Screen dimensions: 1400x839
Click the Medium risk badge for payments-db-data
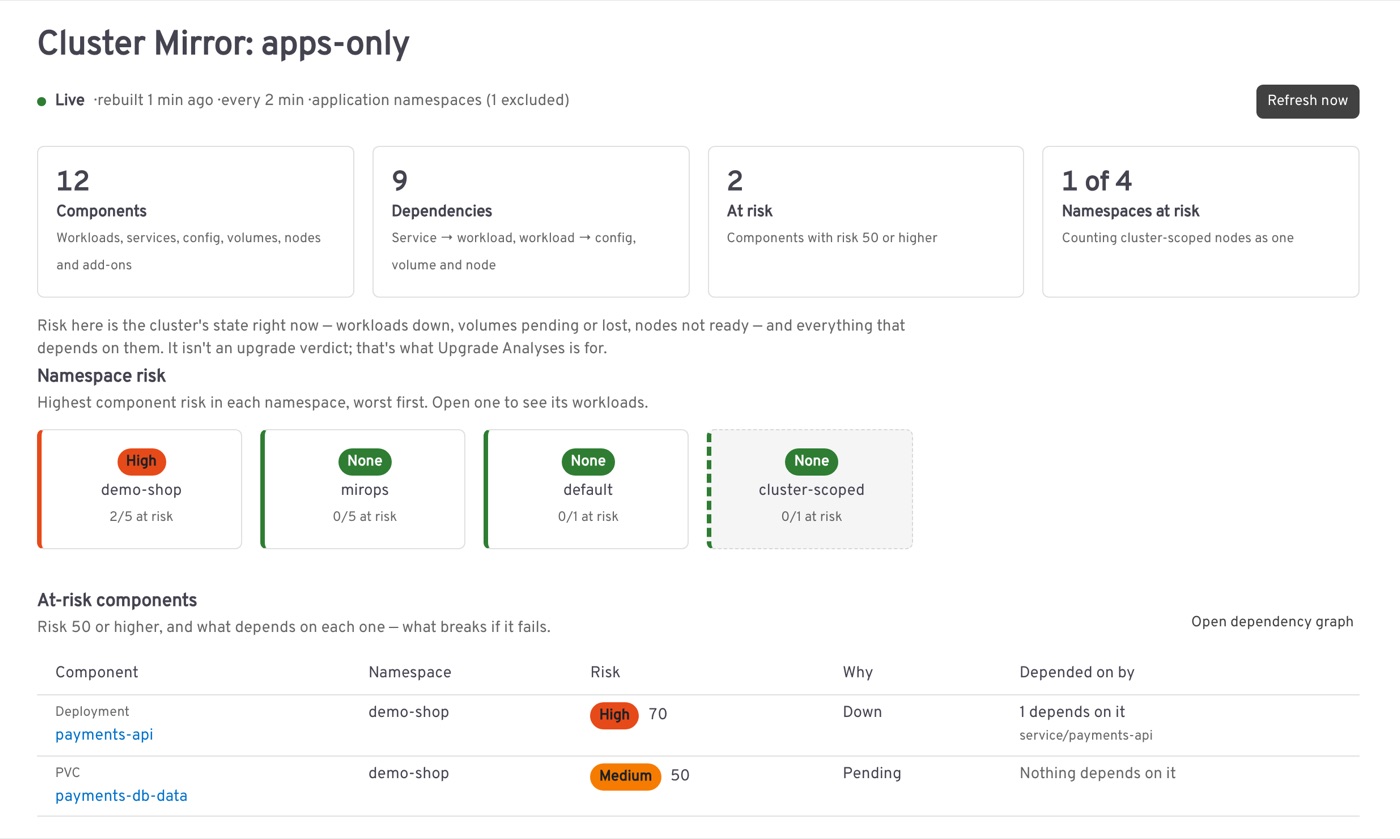click(626, 777)
